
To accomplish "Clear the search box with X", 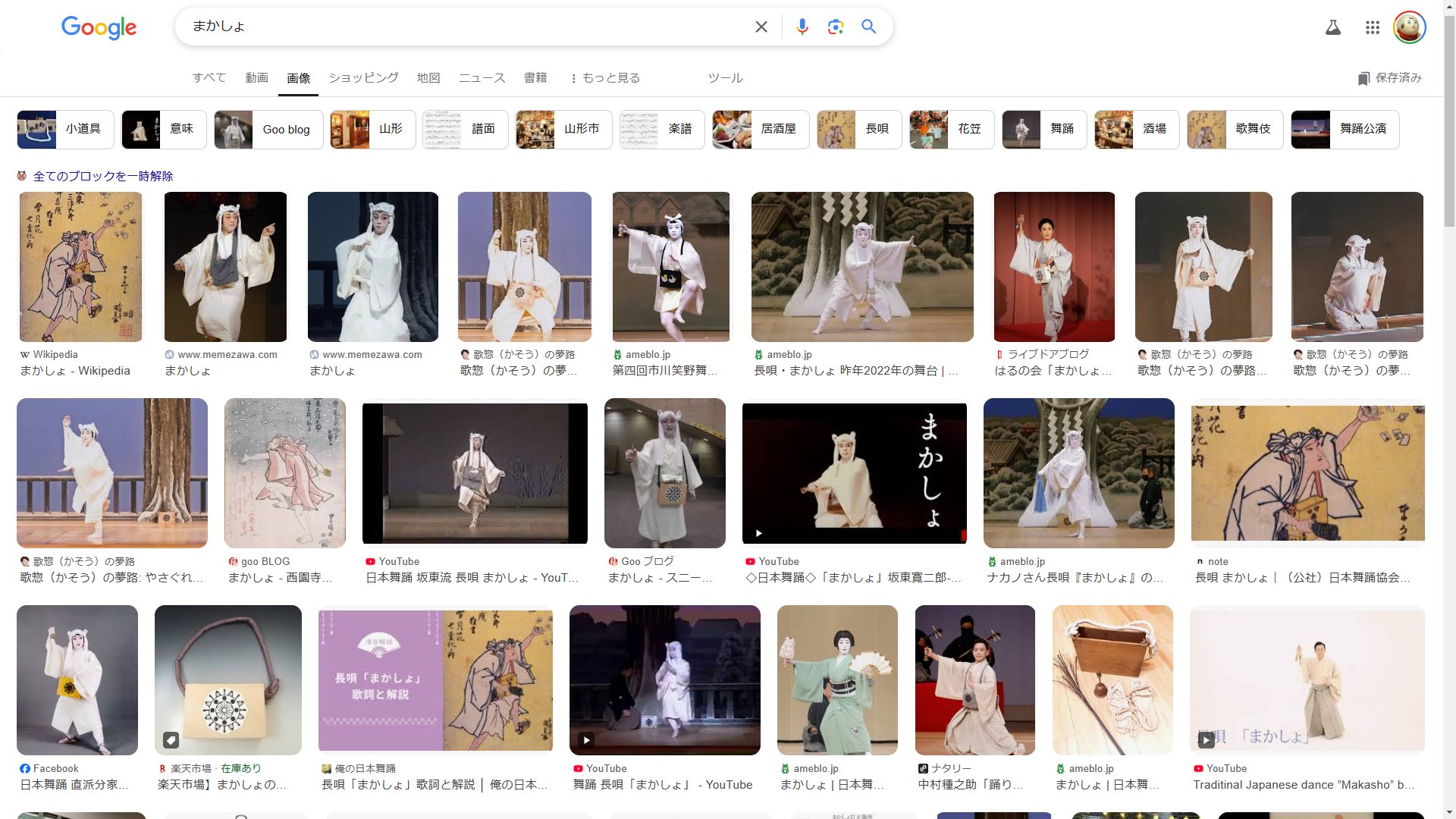I will click(x=761, y=27).
